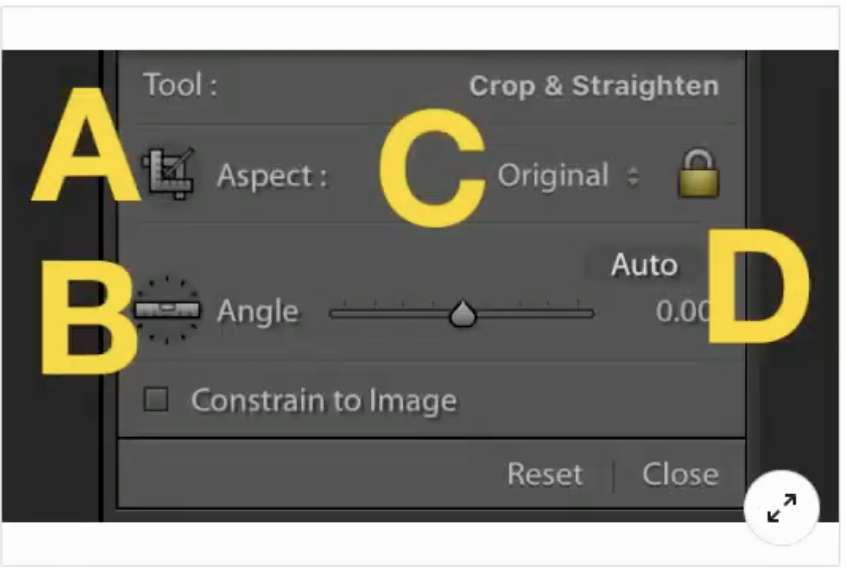Close the Crop & Straighten panel
The height and width of the screenshot is (568, 846).
680,473
